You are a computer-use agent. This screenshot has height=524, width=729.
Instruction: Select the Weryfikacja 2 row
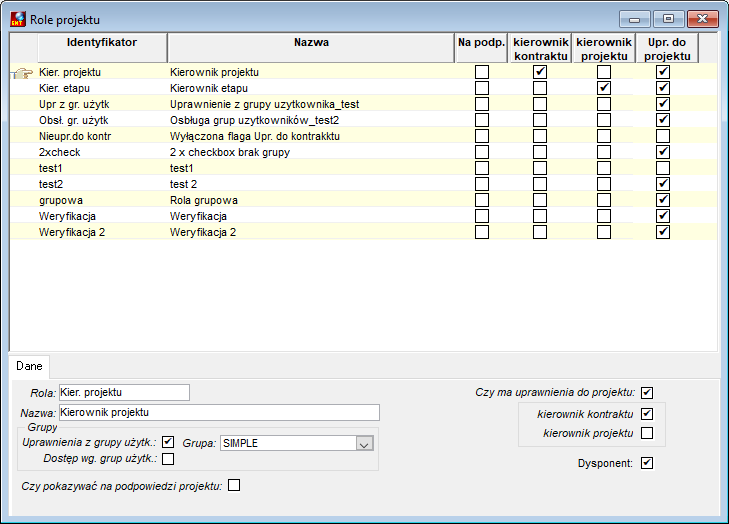364,232
